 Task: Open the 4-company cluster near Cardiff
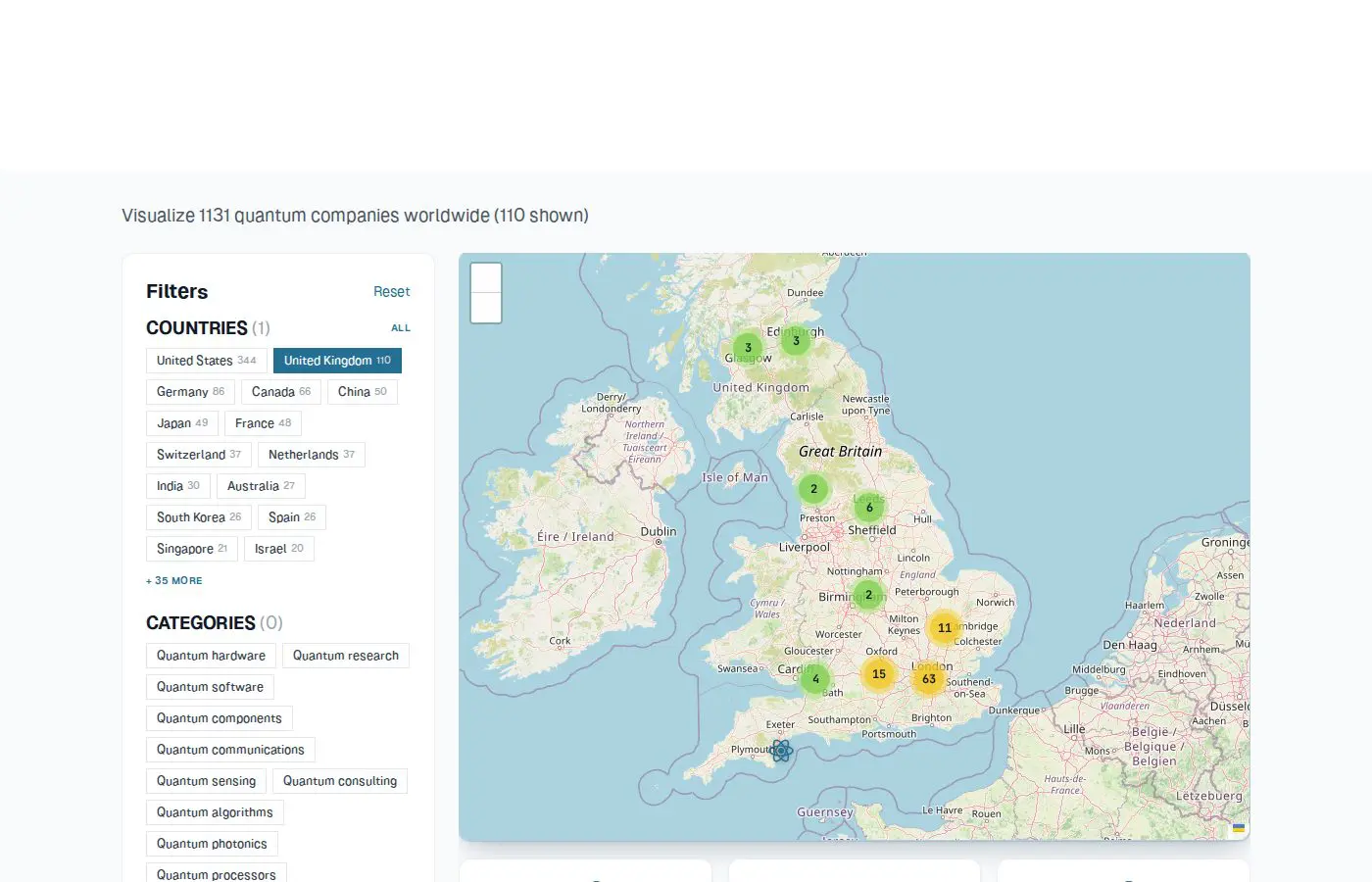pos(815,678)
